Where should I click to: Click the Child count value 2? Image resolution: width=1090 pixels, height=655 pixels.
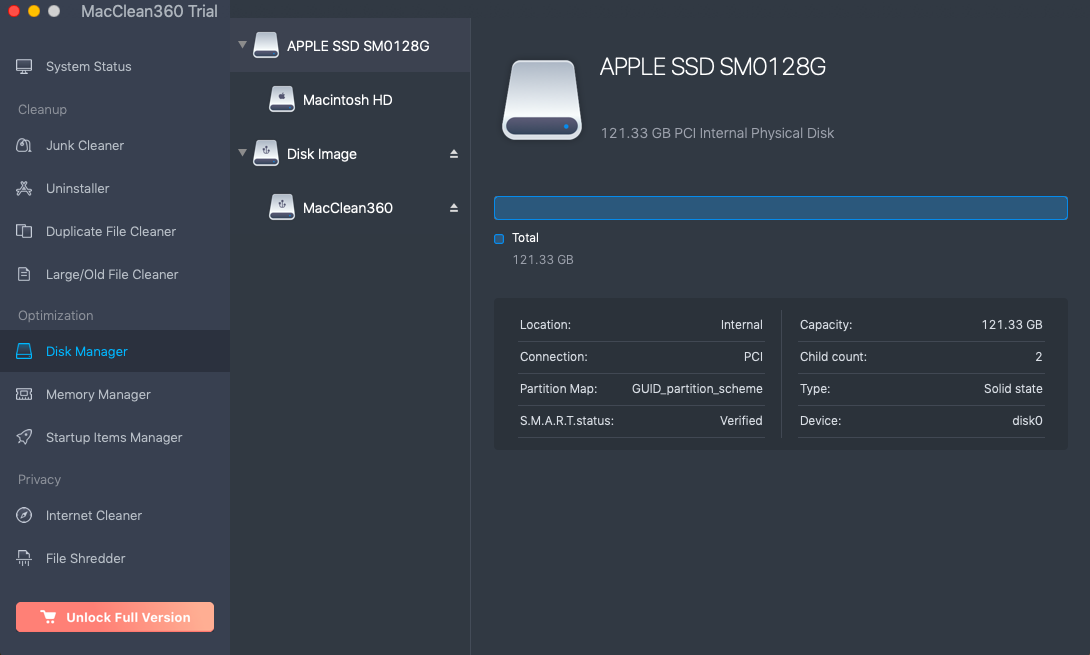click(1039, 357)
